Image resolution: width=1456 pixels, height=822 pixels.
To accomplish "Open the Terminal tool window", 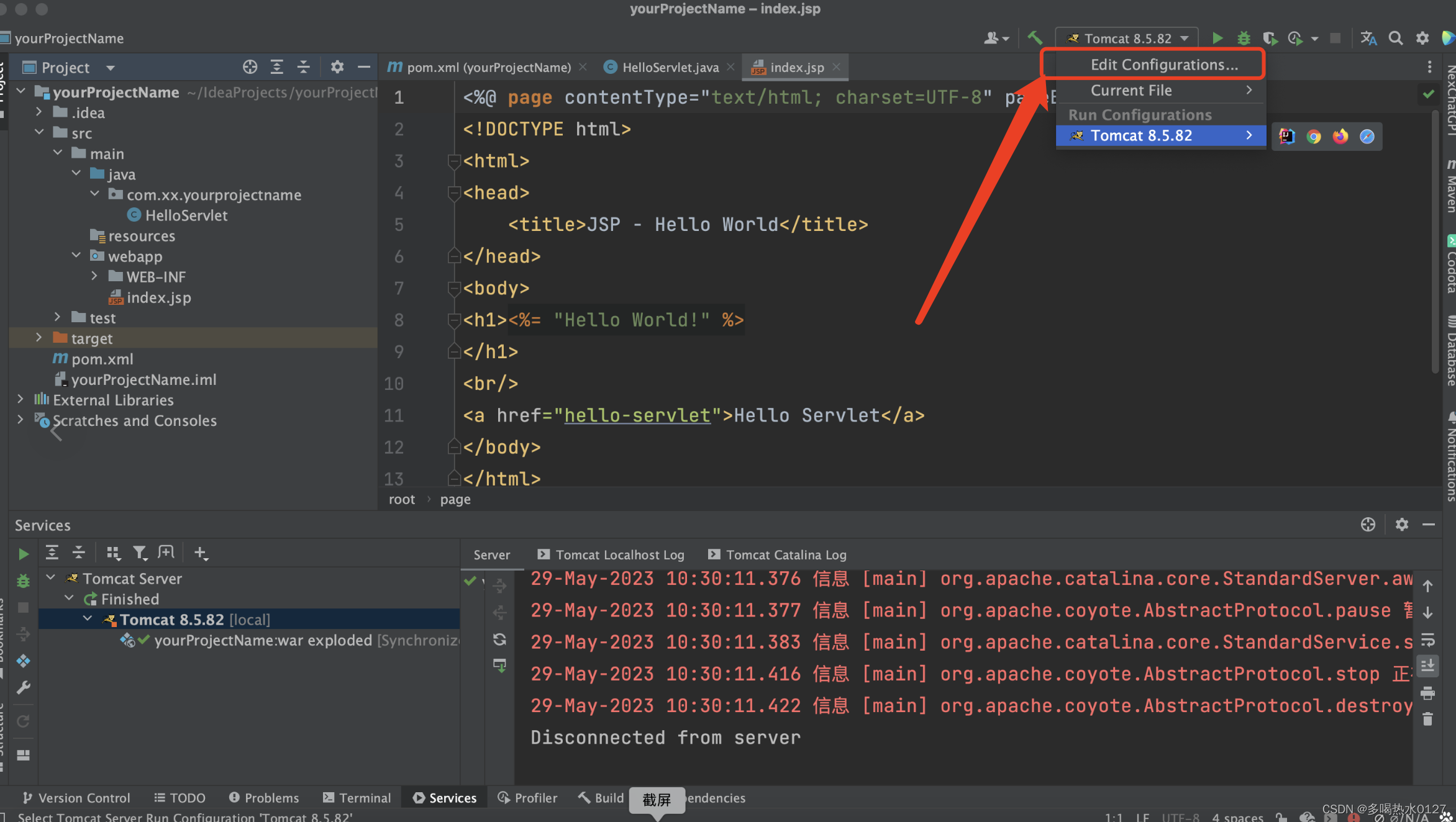I will 357,798.
